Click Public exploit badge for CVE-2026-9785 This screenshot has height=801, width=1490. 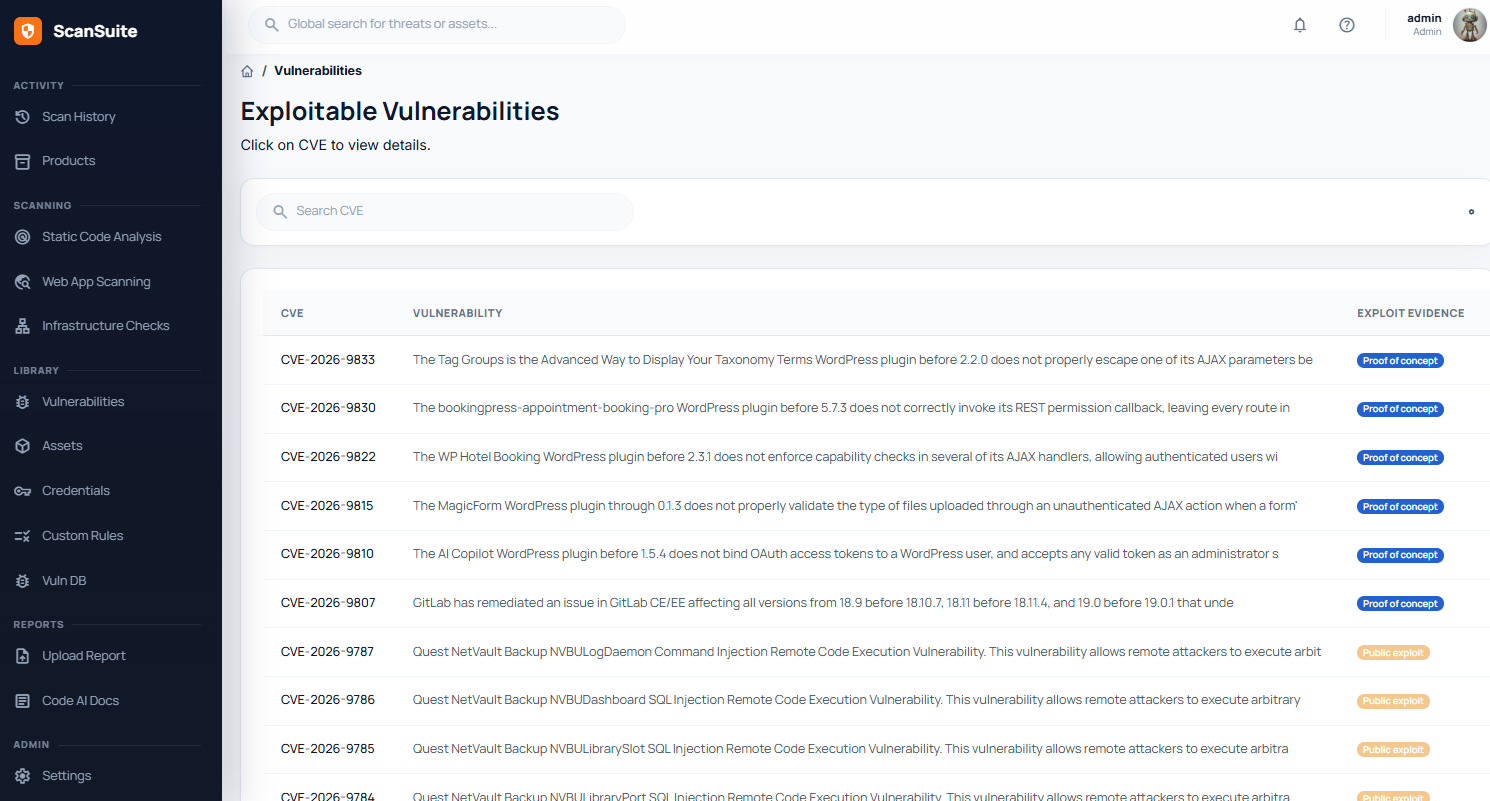[1393, 750]
